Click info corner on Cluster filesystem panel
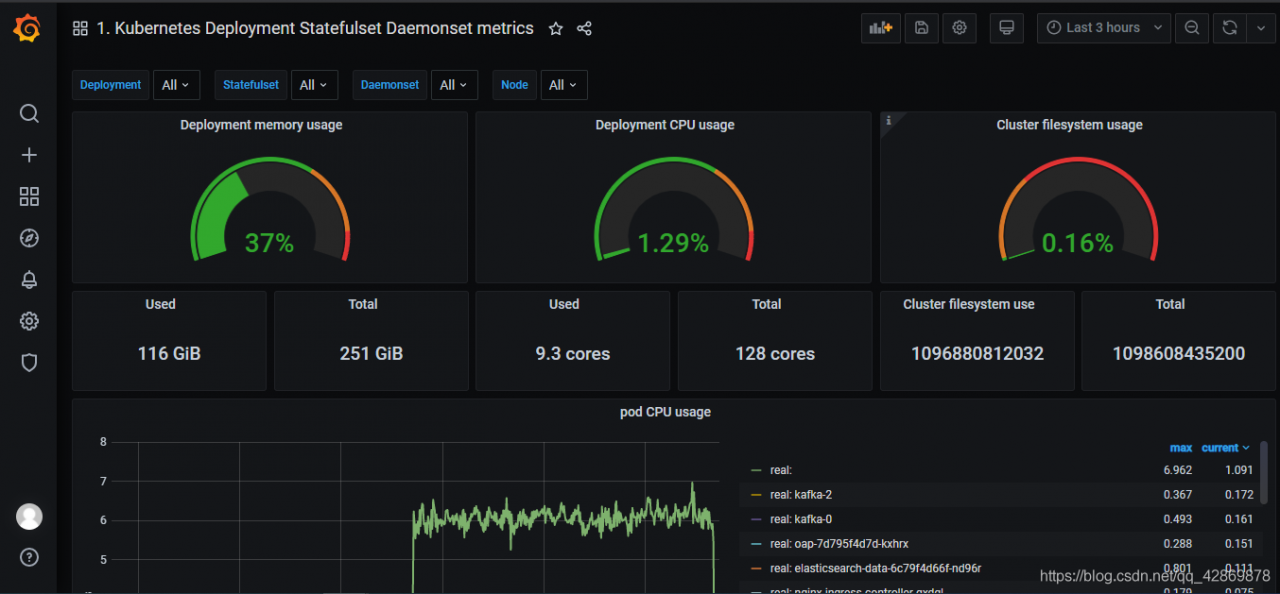The width and height of the screenshot is (1280, 594). [x=889, y=121]
